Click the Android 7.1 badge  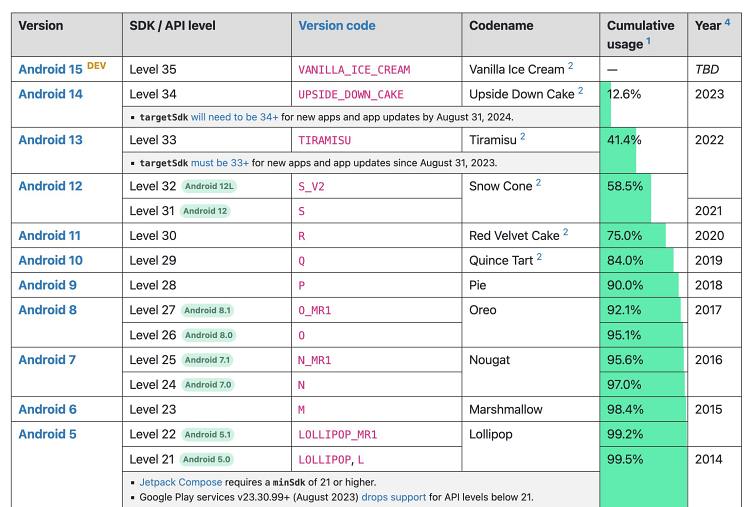click(207, 360)
